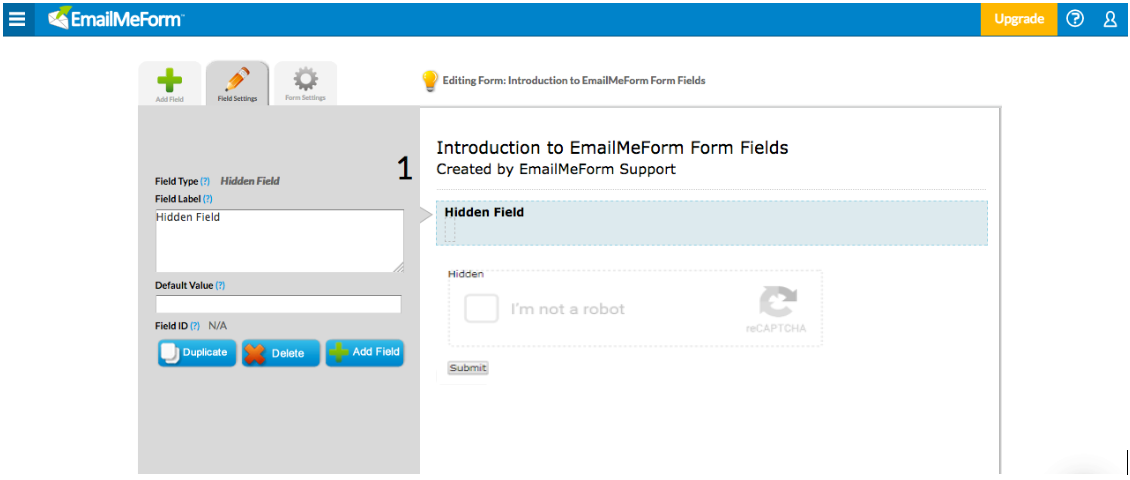Viewport: 1130px width, 480px height.
Task: Click the Field ID help (?) link
Action: (x=195, y=326)
